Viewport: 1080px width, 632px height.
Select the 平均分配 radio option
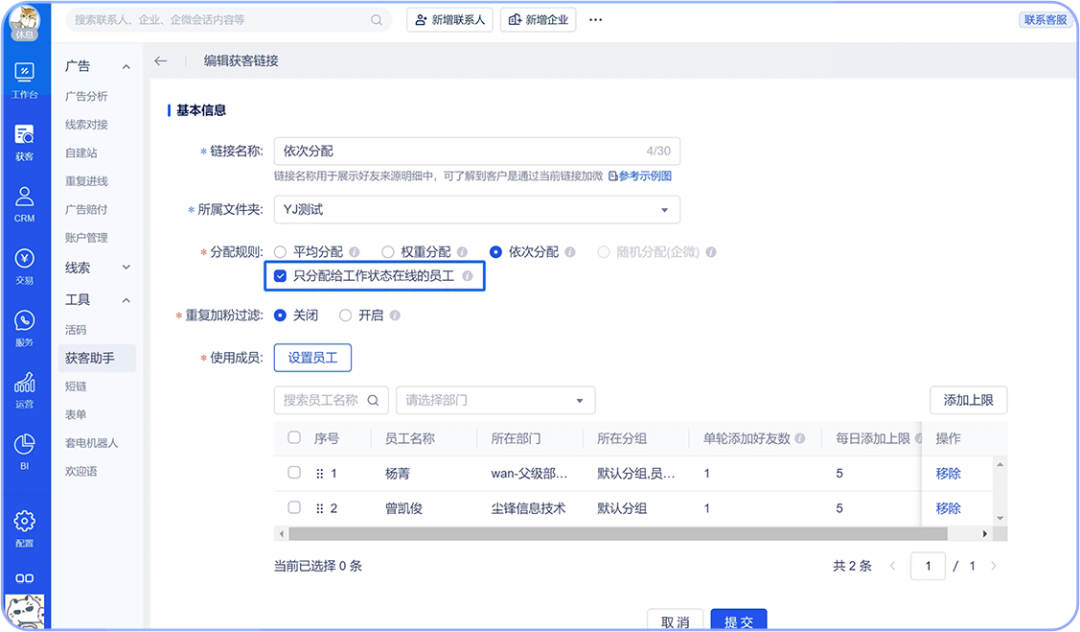point(280,252)
